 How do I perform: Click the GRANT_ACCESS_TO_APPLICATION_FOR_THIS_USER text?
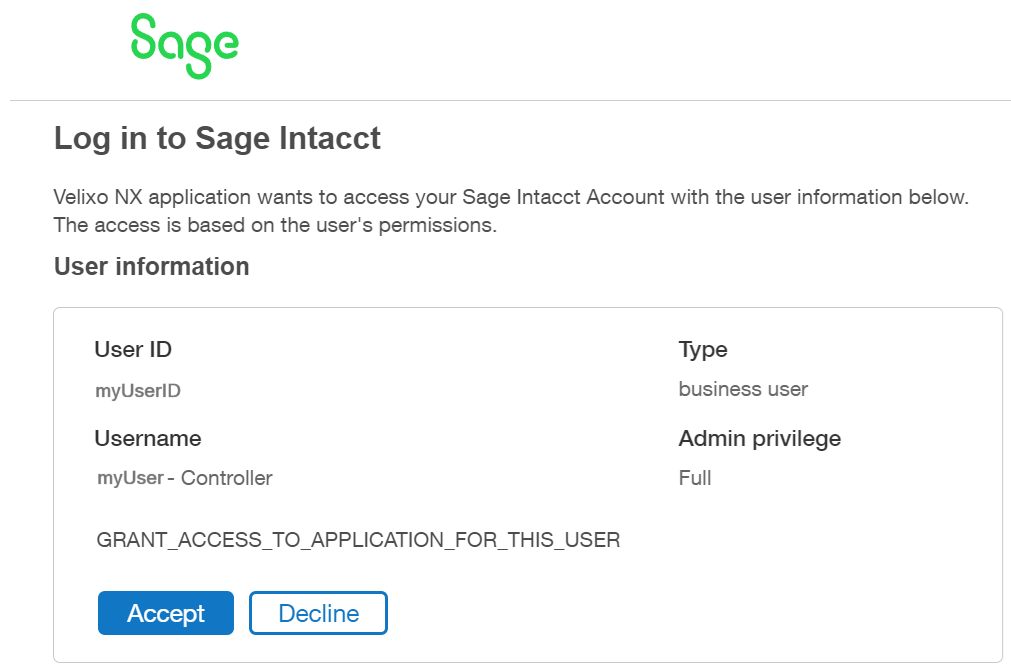pyautogui.click(x=358, y=540)
